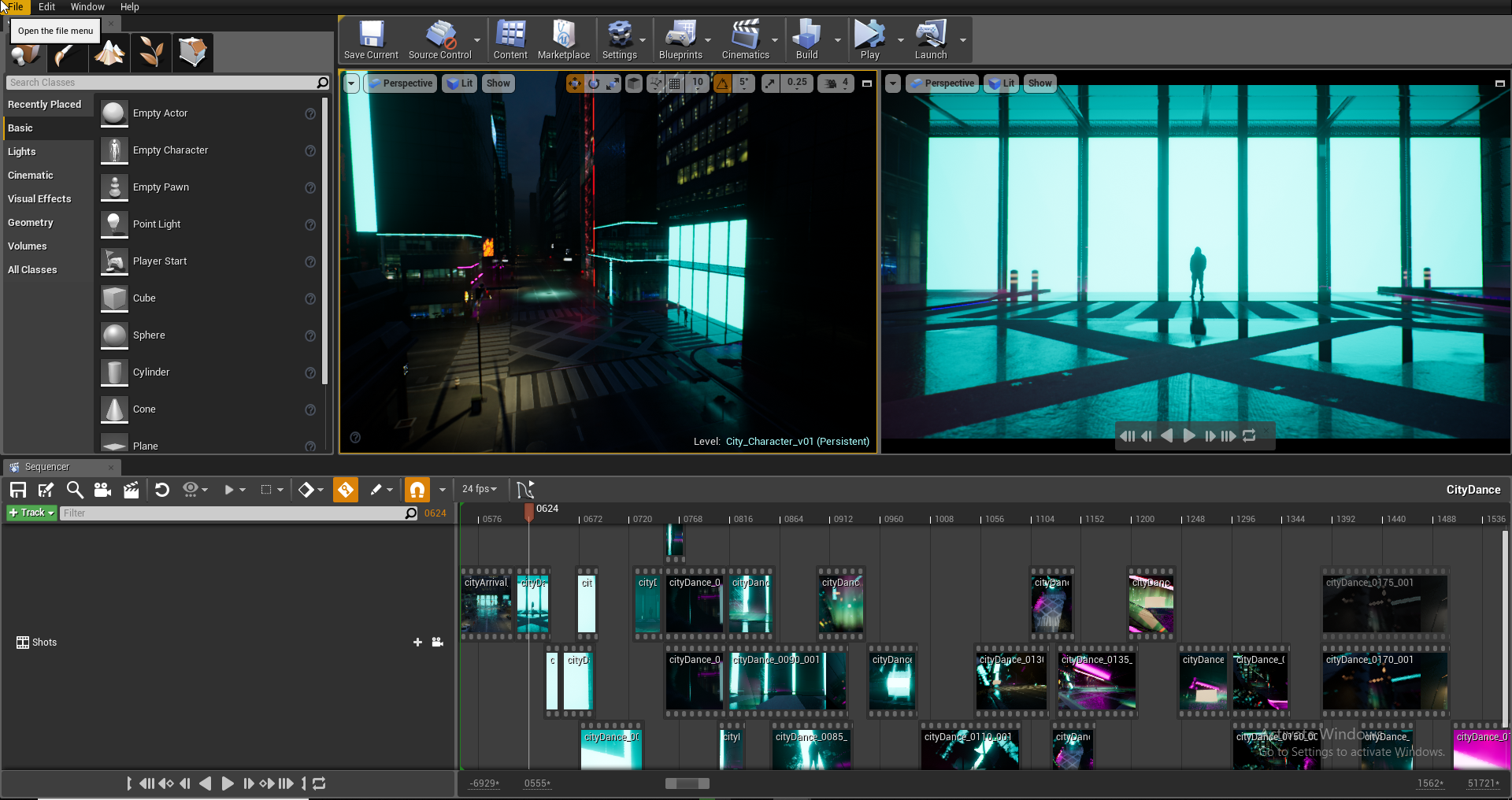Open the Help menu
The image size is (1512, 800).
click(130, 7)
